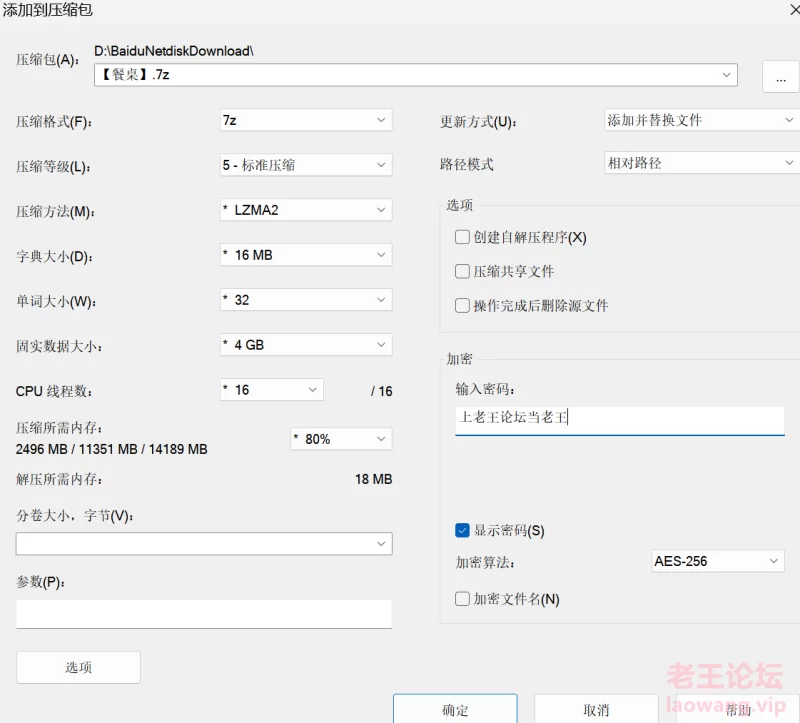Open 路径模式 '相对路径' dropdown

pos(702,163)
